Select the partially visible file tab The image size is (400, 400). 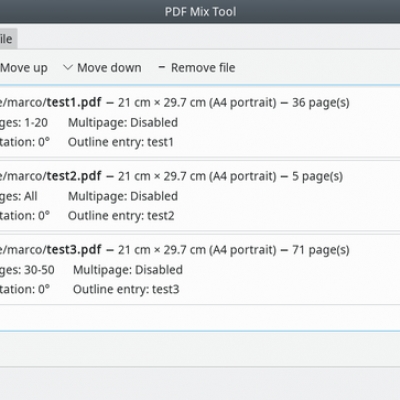tap(8, 39)
